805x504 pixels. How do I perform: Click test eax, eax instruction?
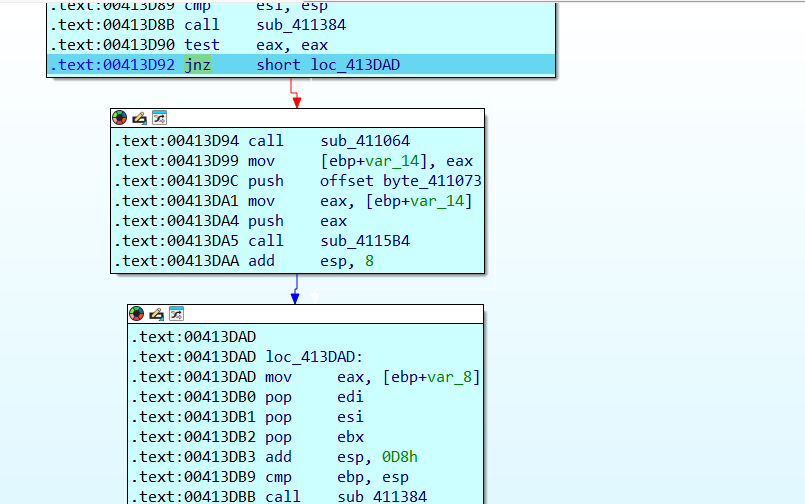256,45
